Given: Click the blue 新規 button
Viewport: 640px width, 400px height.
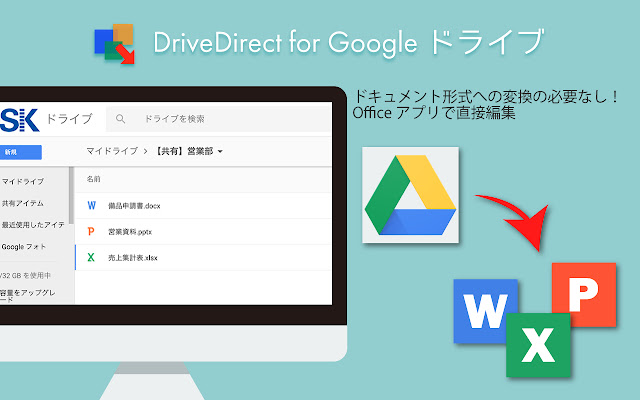Looking at the screenshot, I should 20,152.
